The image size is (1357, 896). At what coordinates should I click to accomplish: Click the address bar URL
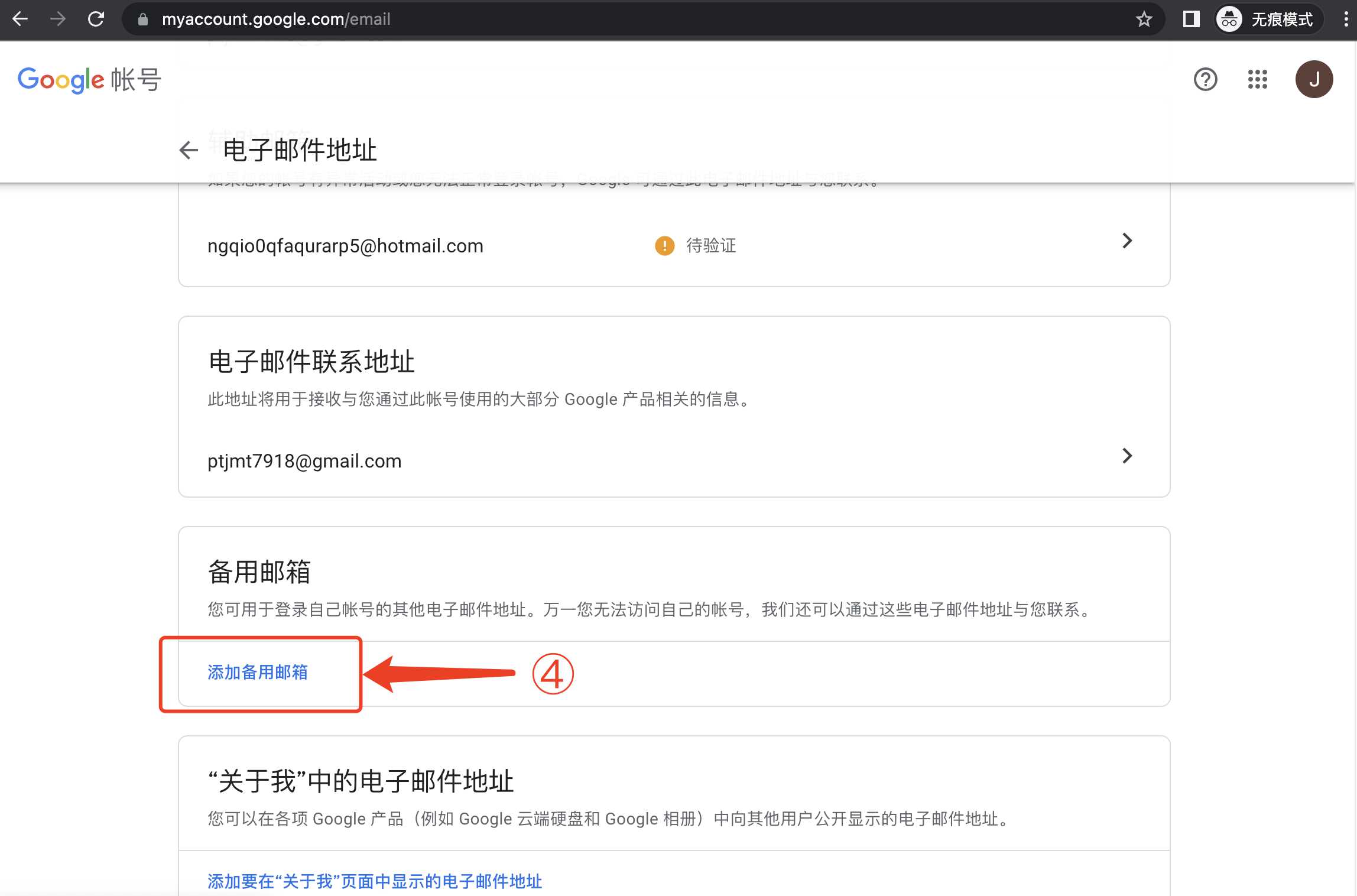pos(275,18)
